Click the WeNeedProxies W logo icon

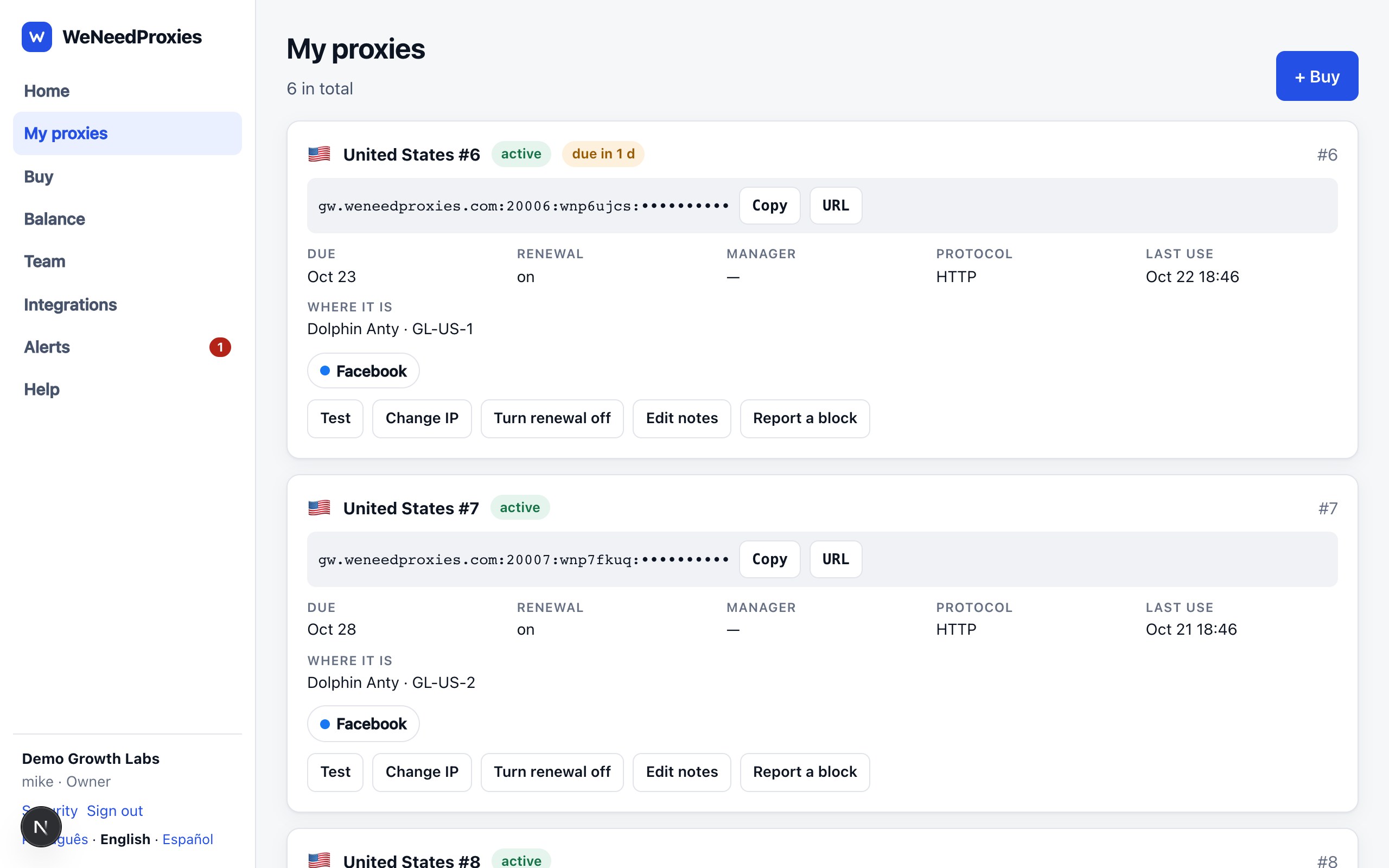[37, 37]
